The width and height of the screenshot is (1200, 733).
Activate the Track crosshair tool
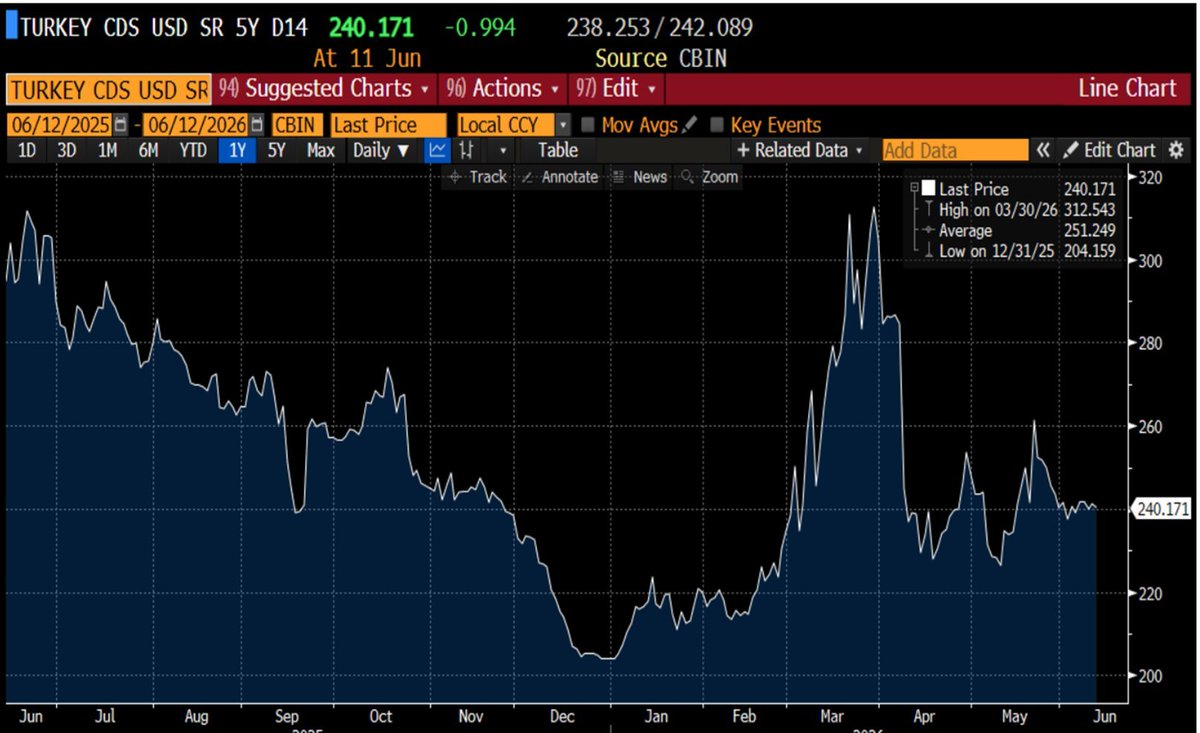click(478, 177)
